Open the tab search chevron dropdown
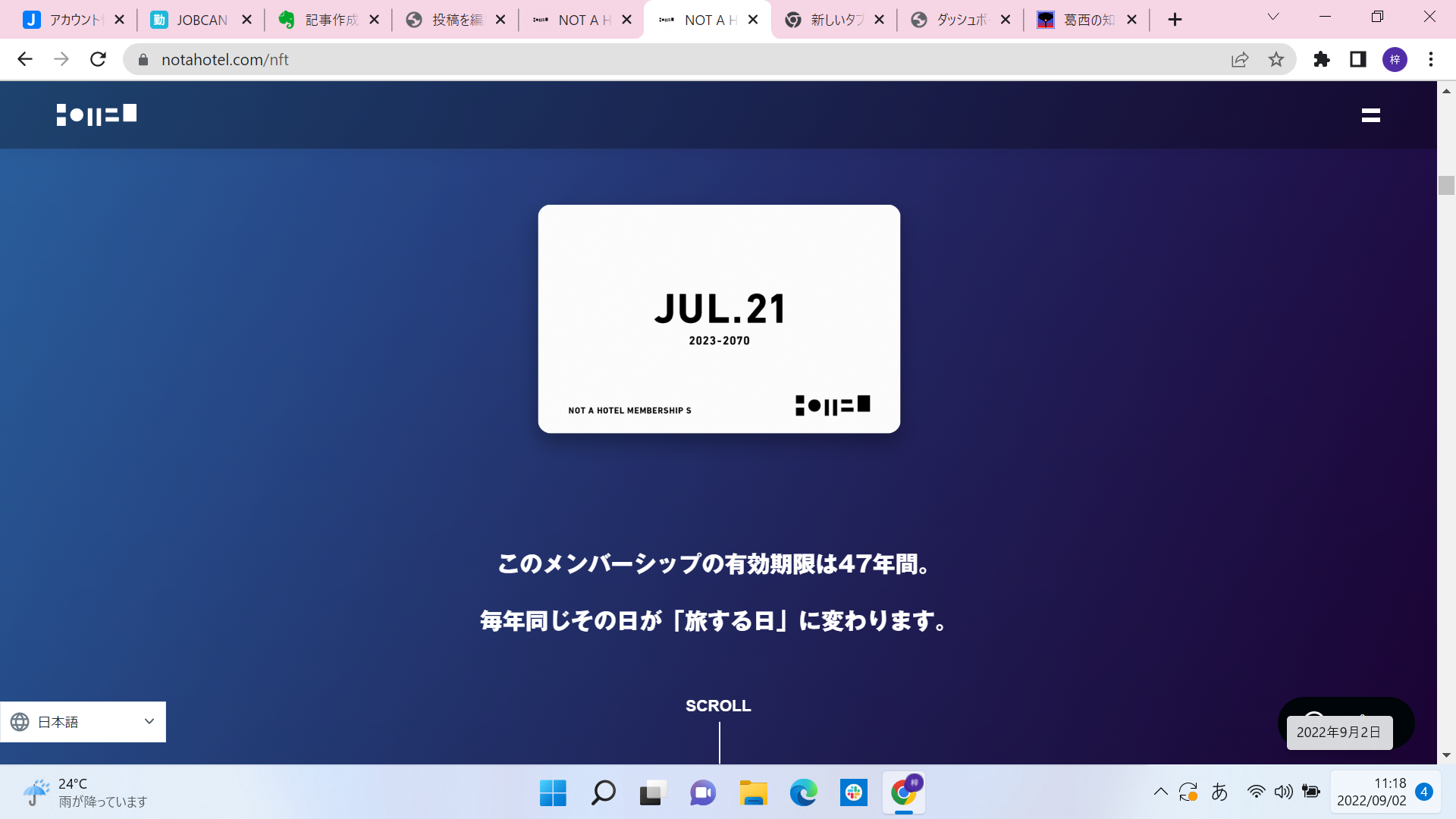The image size is (1456, 819). pos(1273,17)
